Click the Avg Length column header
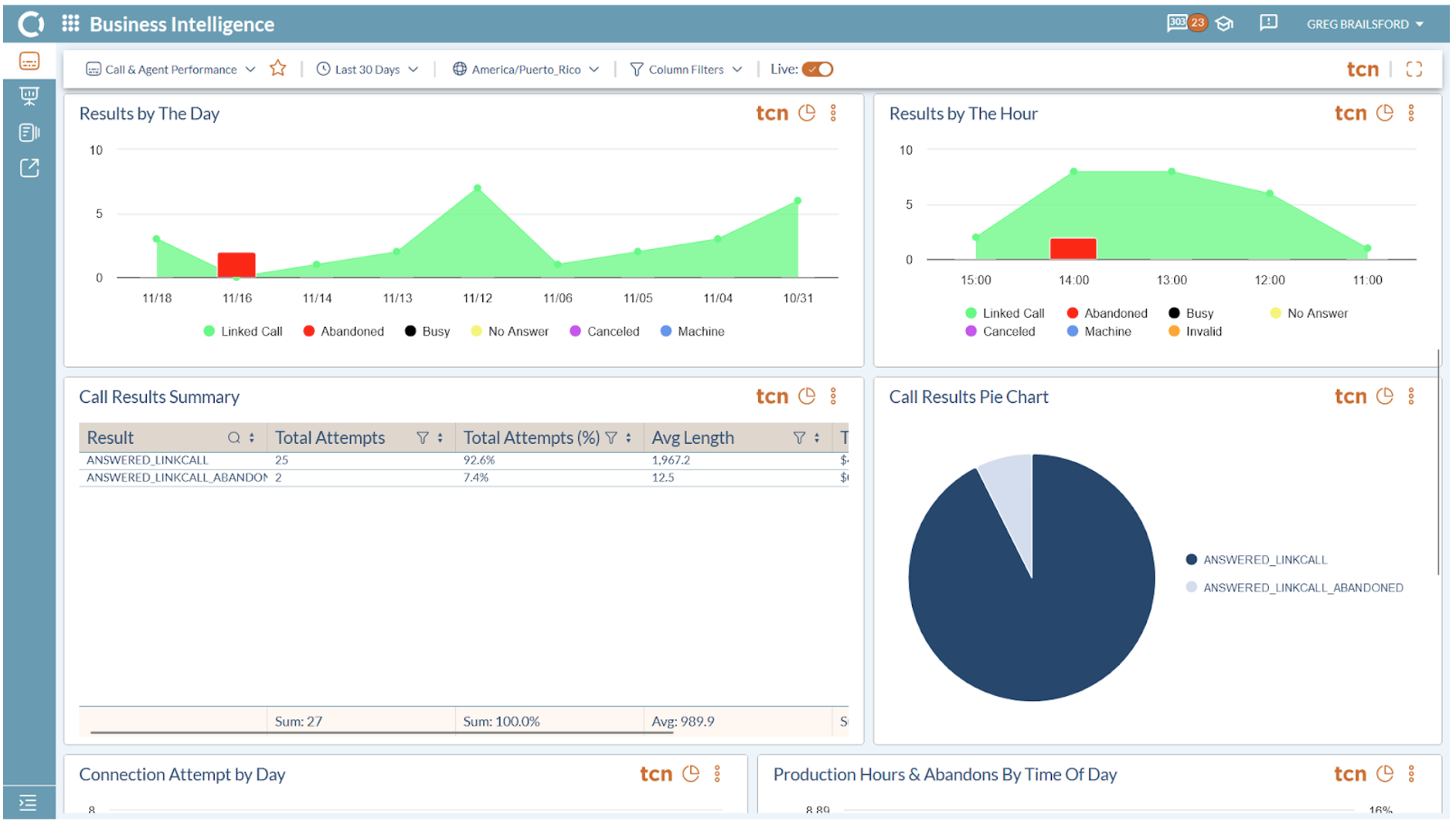 pos(692,438)
